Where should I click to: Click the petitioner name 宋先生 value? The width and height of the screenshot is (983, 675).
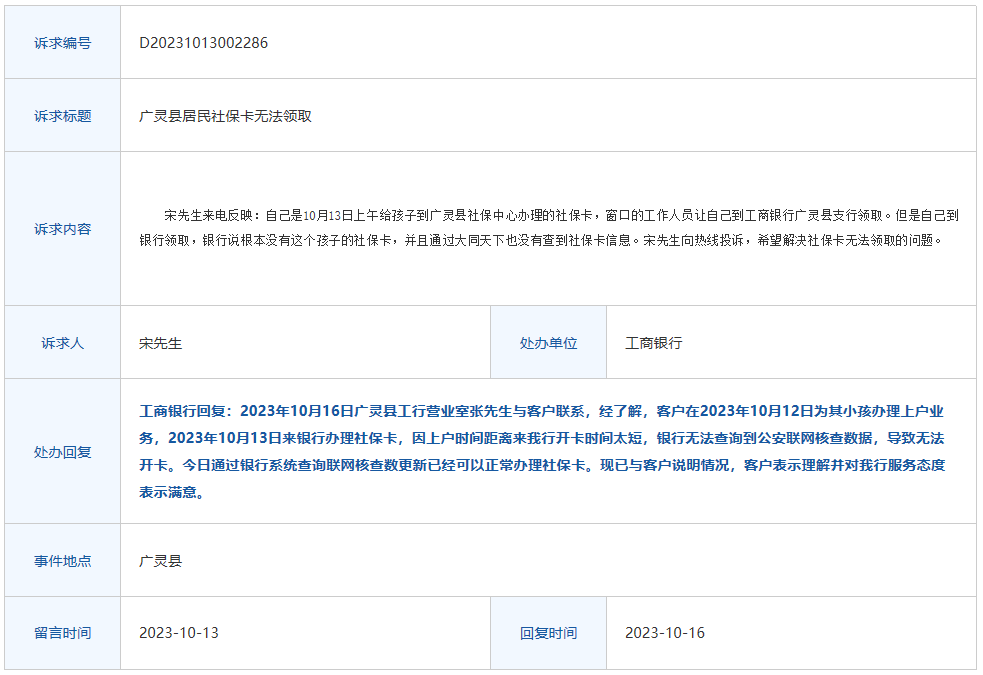[x=160, y=343]
